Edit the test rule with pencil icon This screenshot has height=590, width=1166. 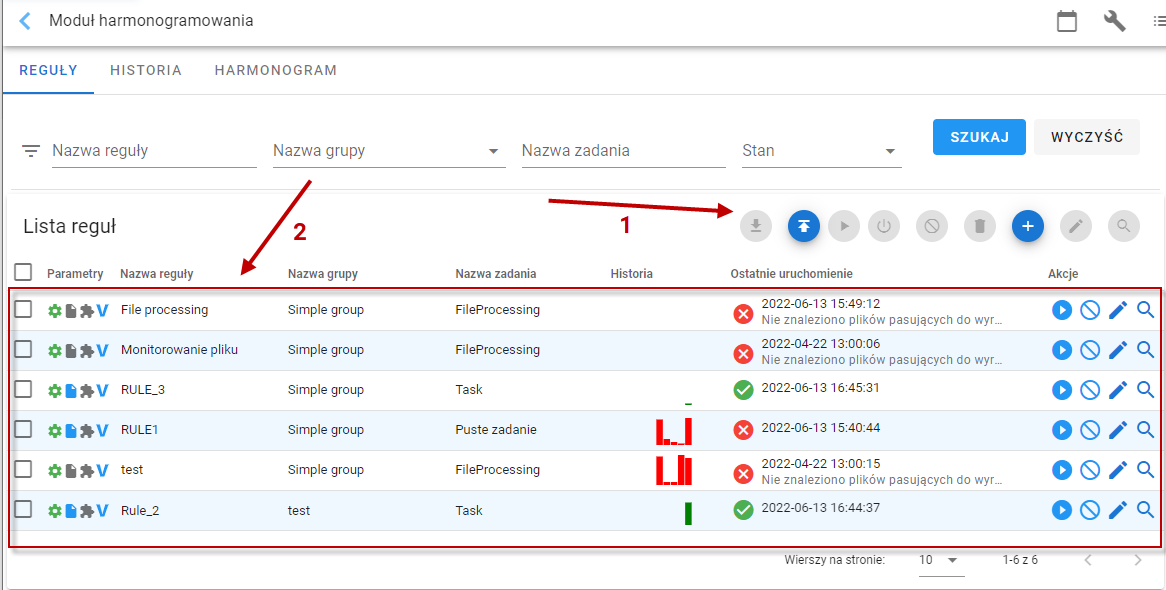coord(1118,470)
